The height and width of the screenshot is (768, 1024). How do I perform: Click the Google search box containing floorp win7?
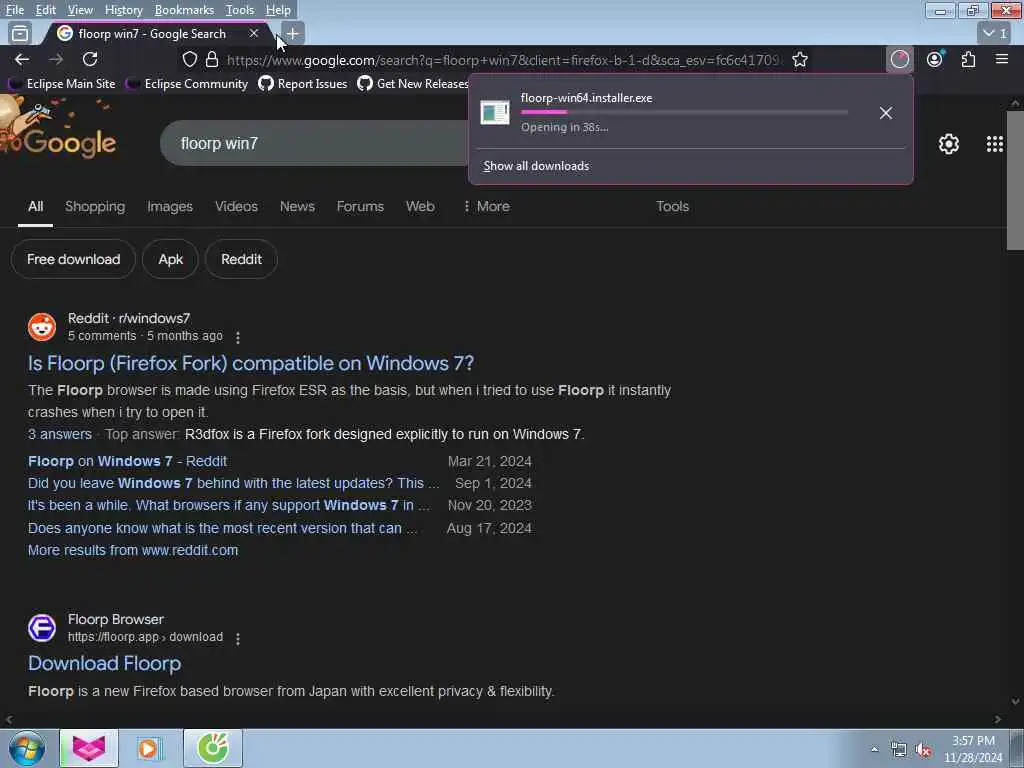313,143
